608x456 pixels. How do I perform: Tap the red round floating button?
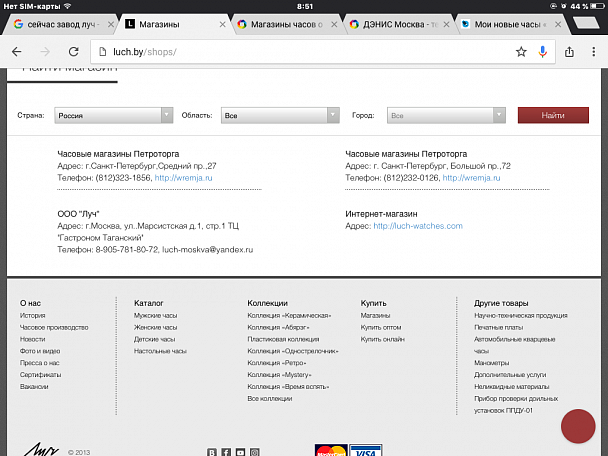(x=578, y=426)
